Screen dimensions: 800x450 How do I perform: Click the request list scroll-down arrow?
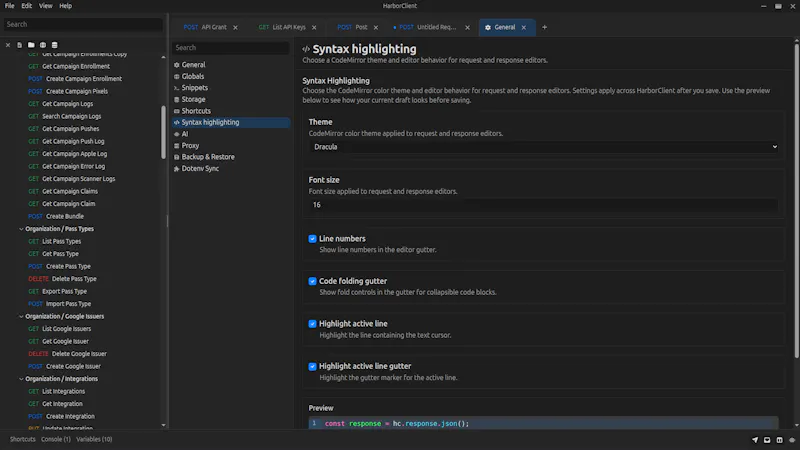tap(163, 425)
